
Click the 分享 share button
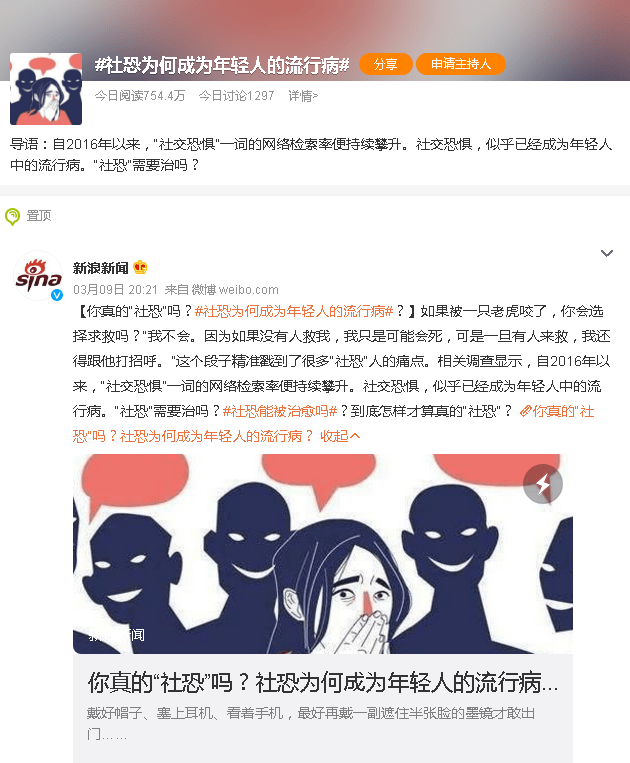pos(386,64)
